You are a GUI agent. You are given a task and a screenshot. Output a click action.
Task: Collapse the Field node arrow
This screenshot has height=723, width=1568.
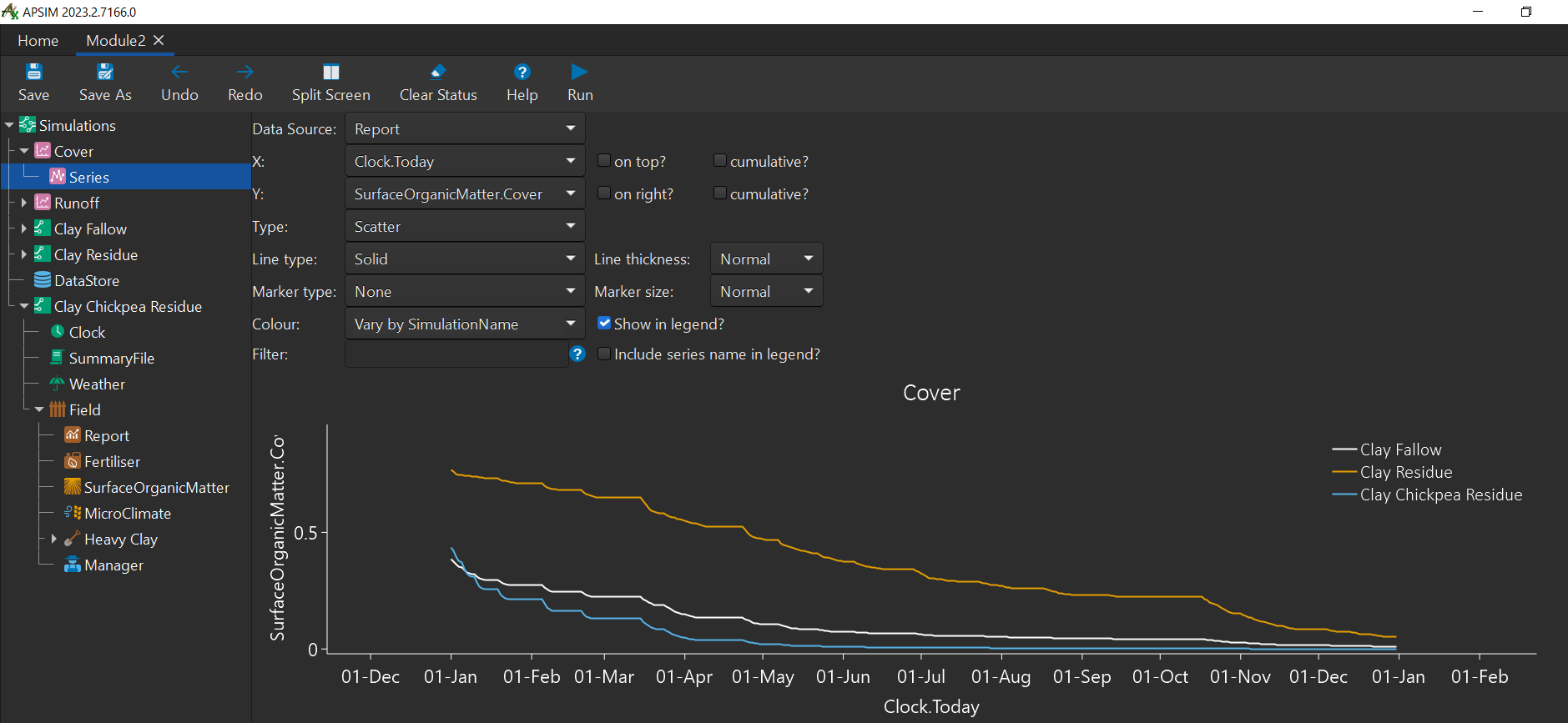[x=39, y=409]
